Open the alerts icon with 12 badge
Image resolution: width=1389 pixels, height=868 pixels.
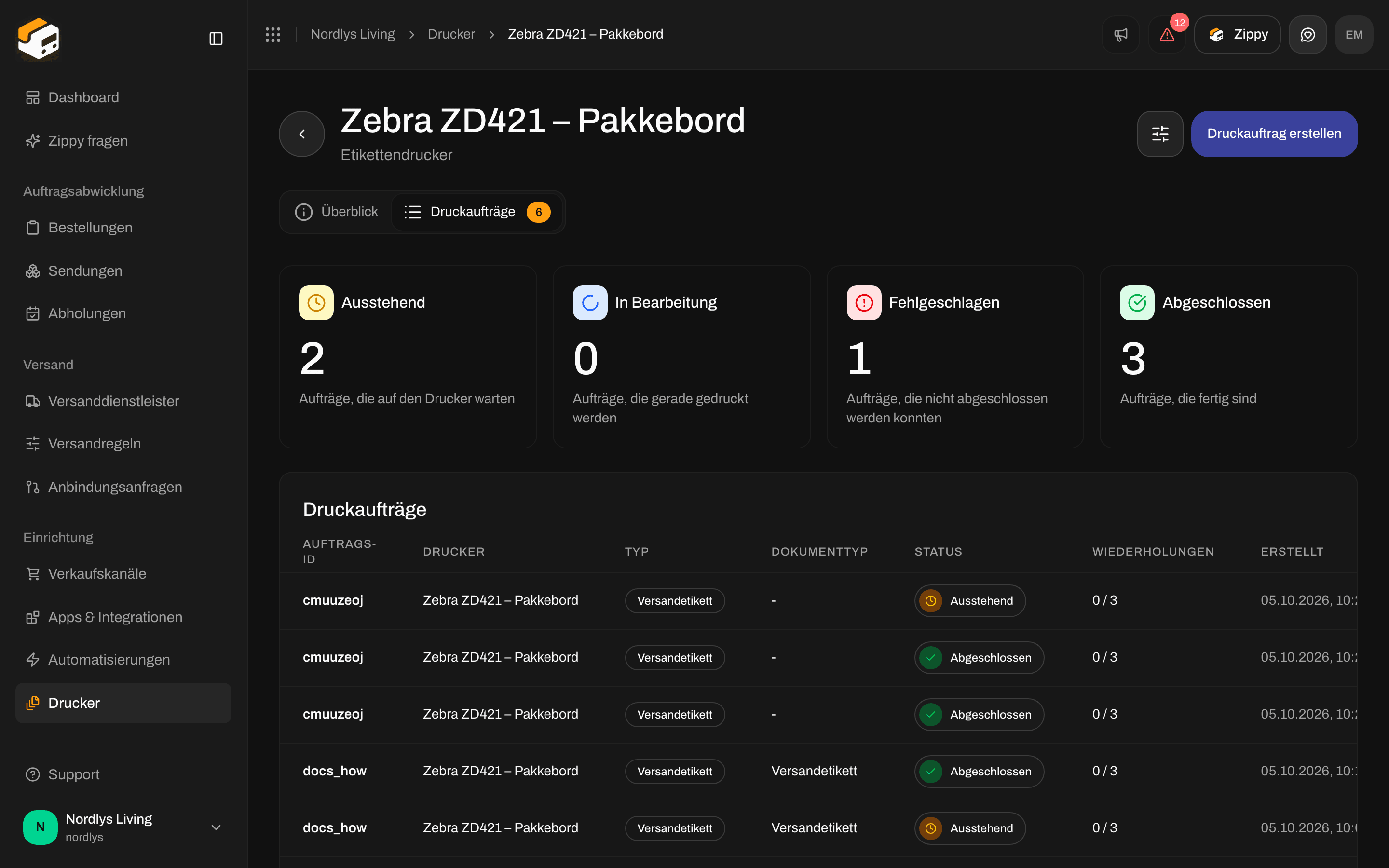coord(1167,34)
